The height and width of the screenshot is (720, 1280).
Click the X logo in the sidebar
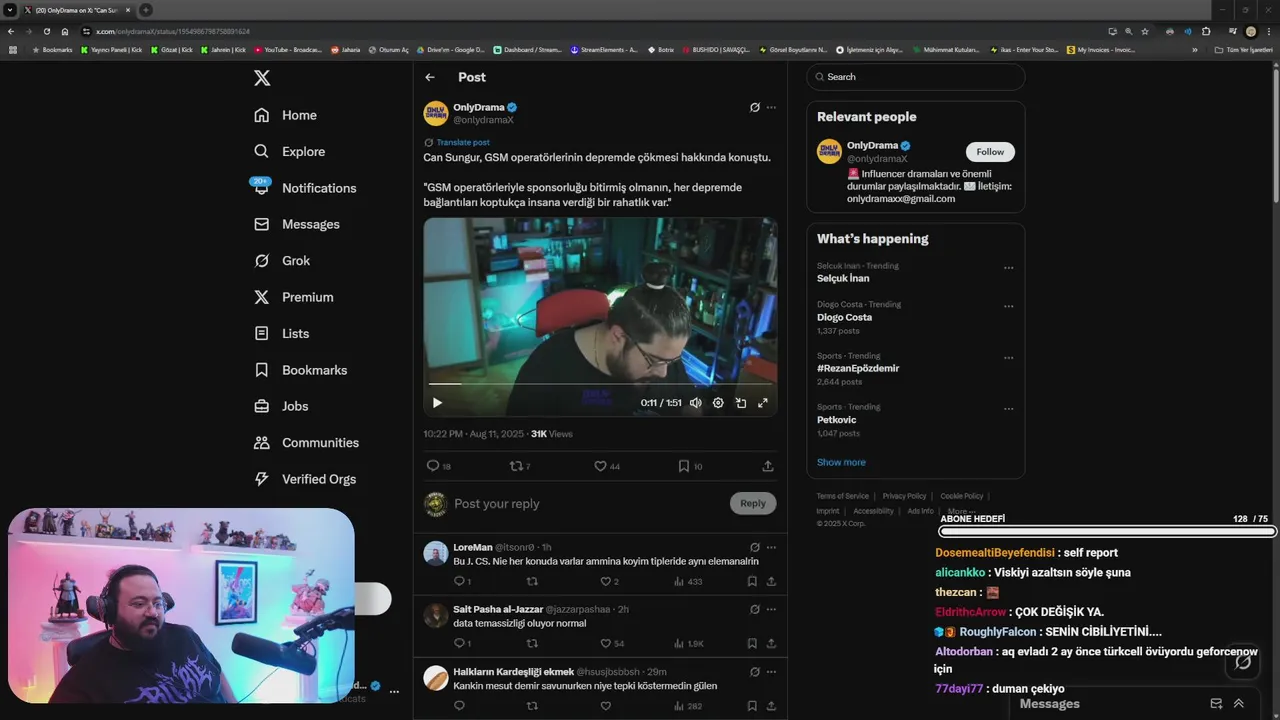click(x=262, y=78)
